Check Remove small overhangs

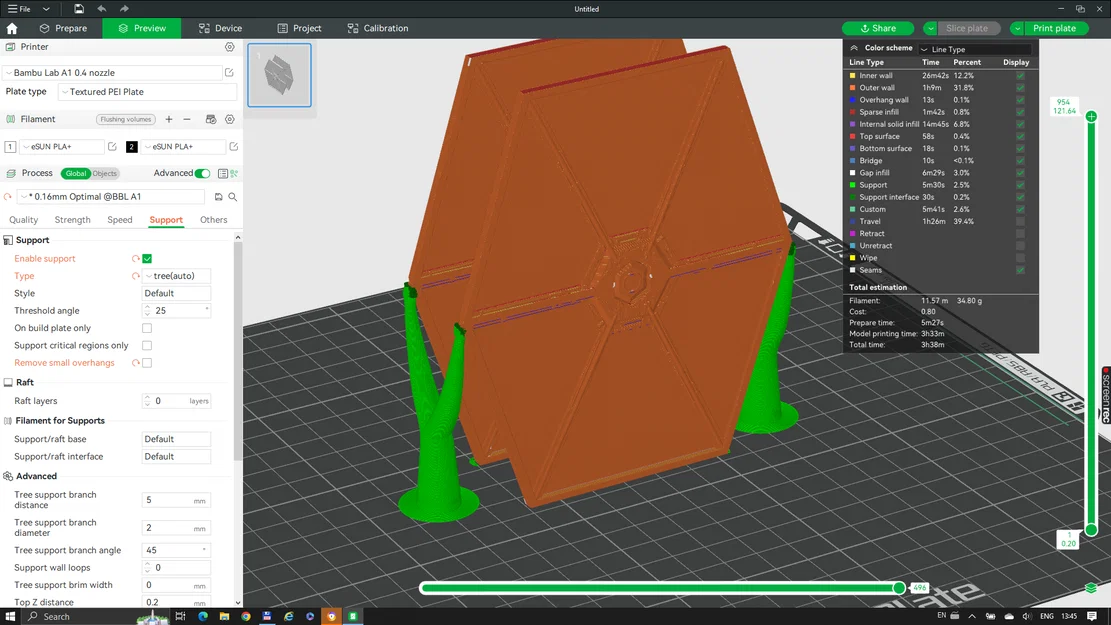point(147,363)
